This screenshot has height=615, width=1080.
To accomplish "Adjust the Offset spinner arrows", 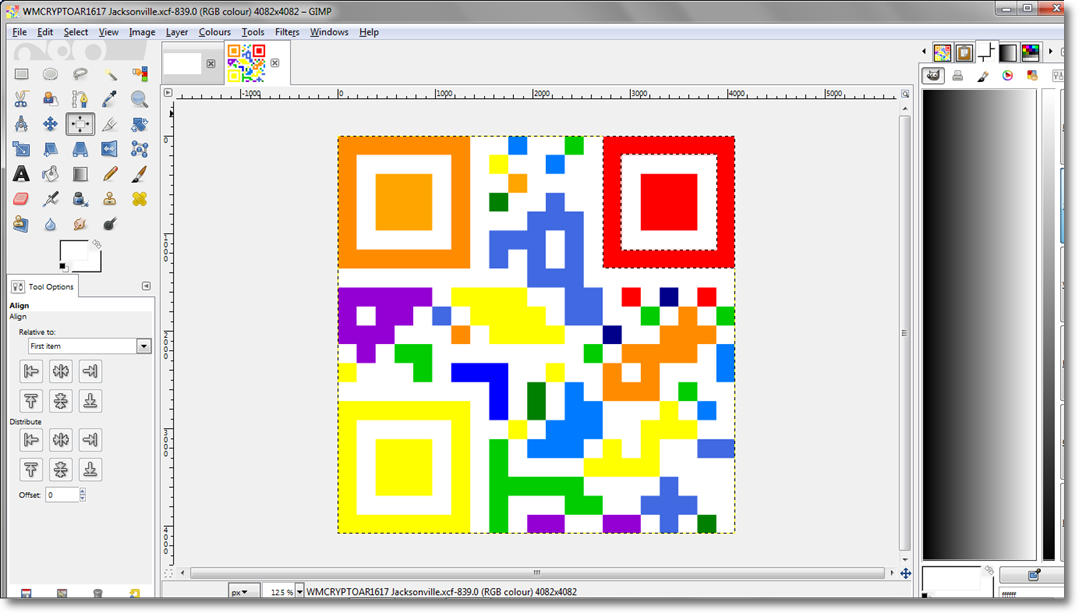I will [x=83, y=494].
